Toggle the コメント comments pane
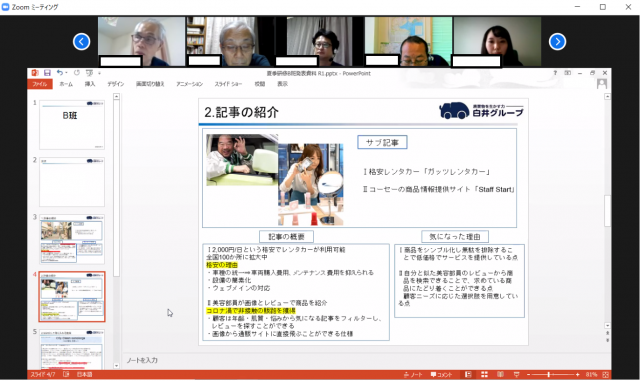Viewport: 640px width, 381px height. point(441,374)
